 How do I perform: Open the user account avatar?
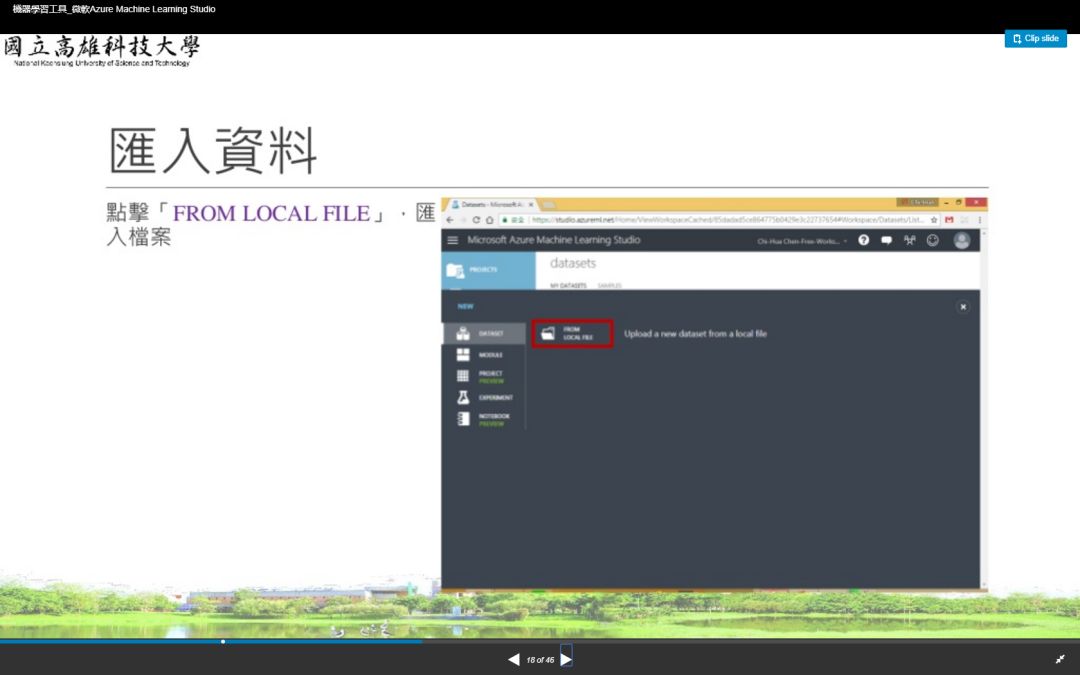962,240
